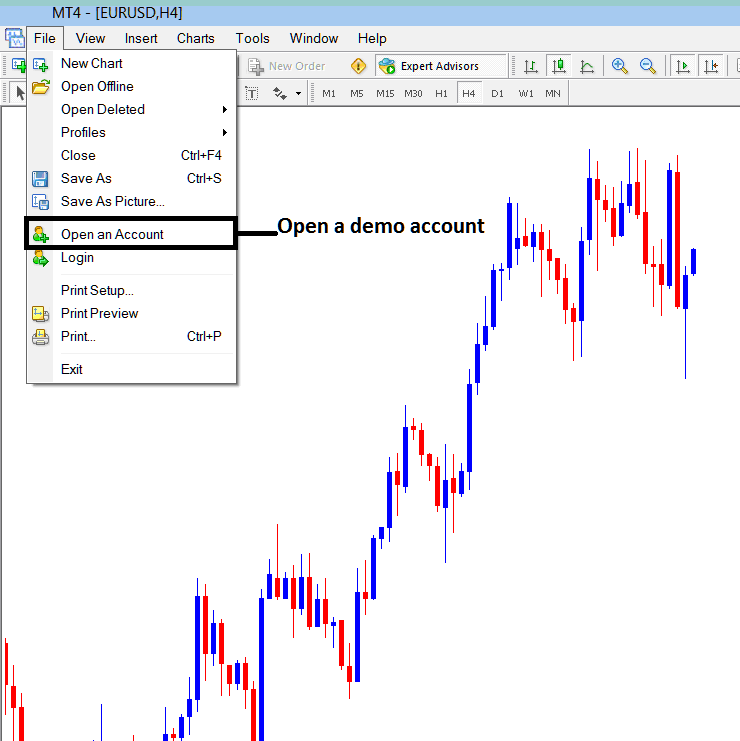Click Login in the File menu
740x741 pixels.
point(77,257)
